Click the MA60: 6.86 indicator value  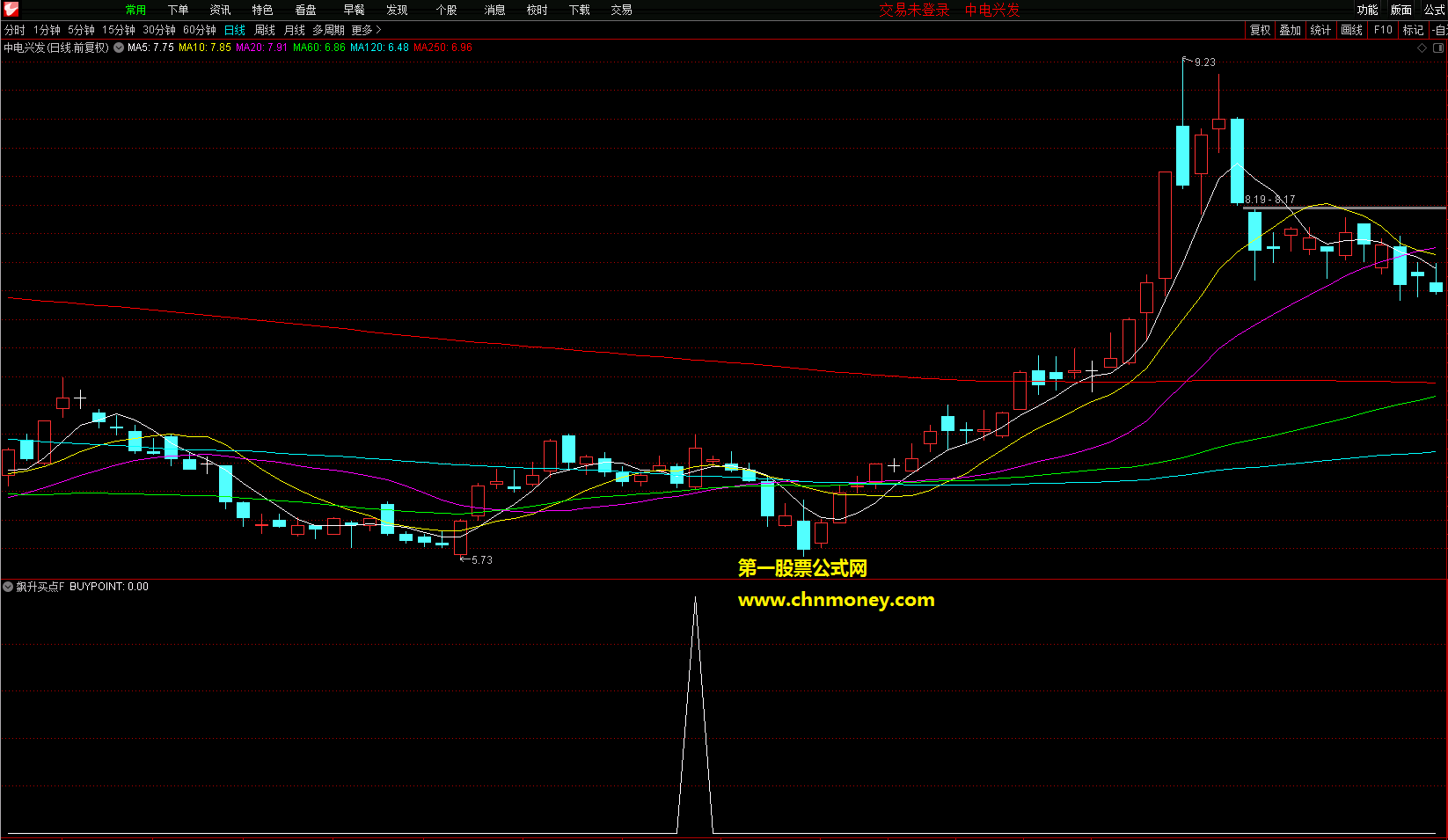pos(319,47)
